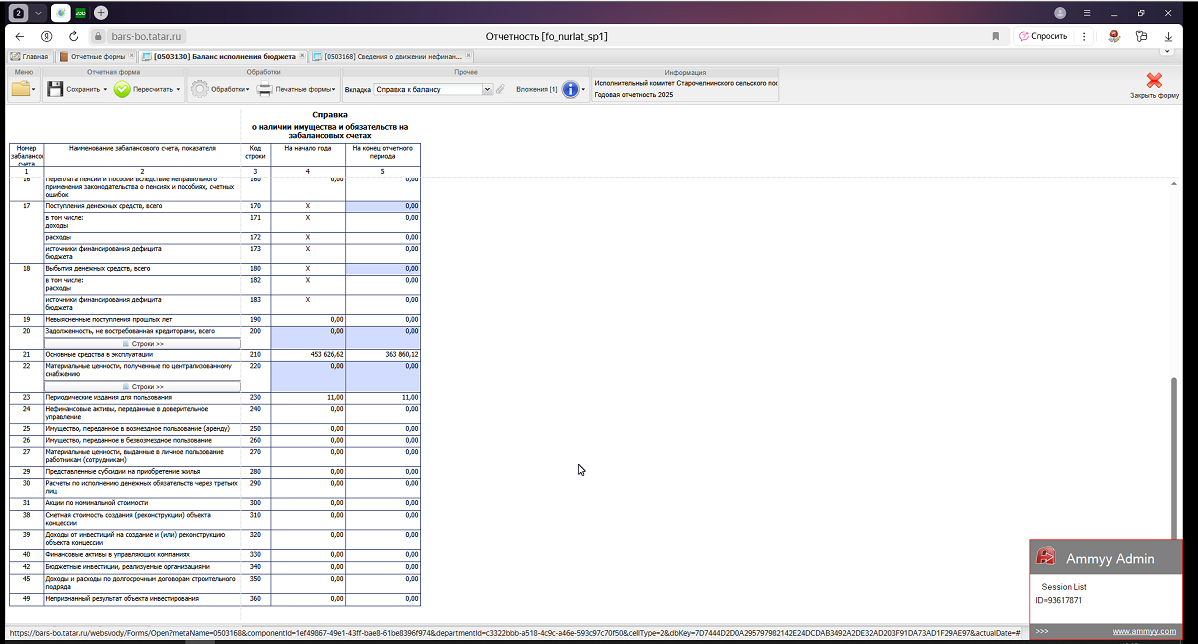
Task: Open the browser profile avatar
Action: 1060,13
